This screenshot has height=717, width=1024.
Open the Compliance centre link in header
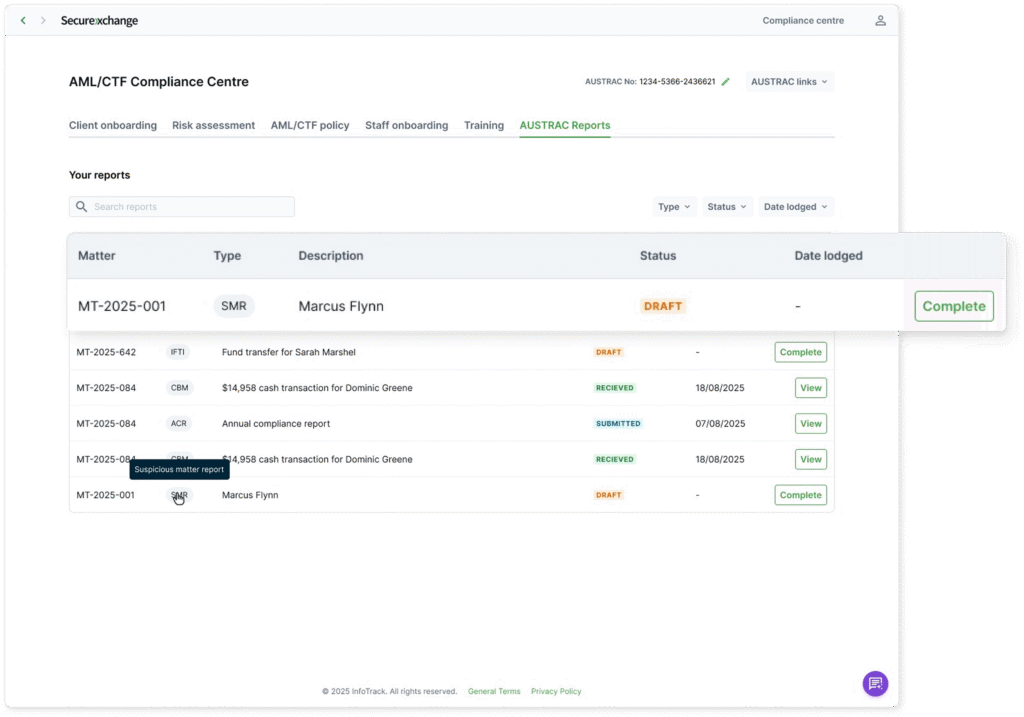(803, 21)
